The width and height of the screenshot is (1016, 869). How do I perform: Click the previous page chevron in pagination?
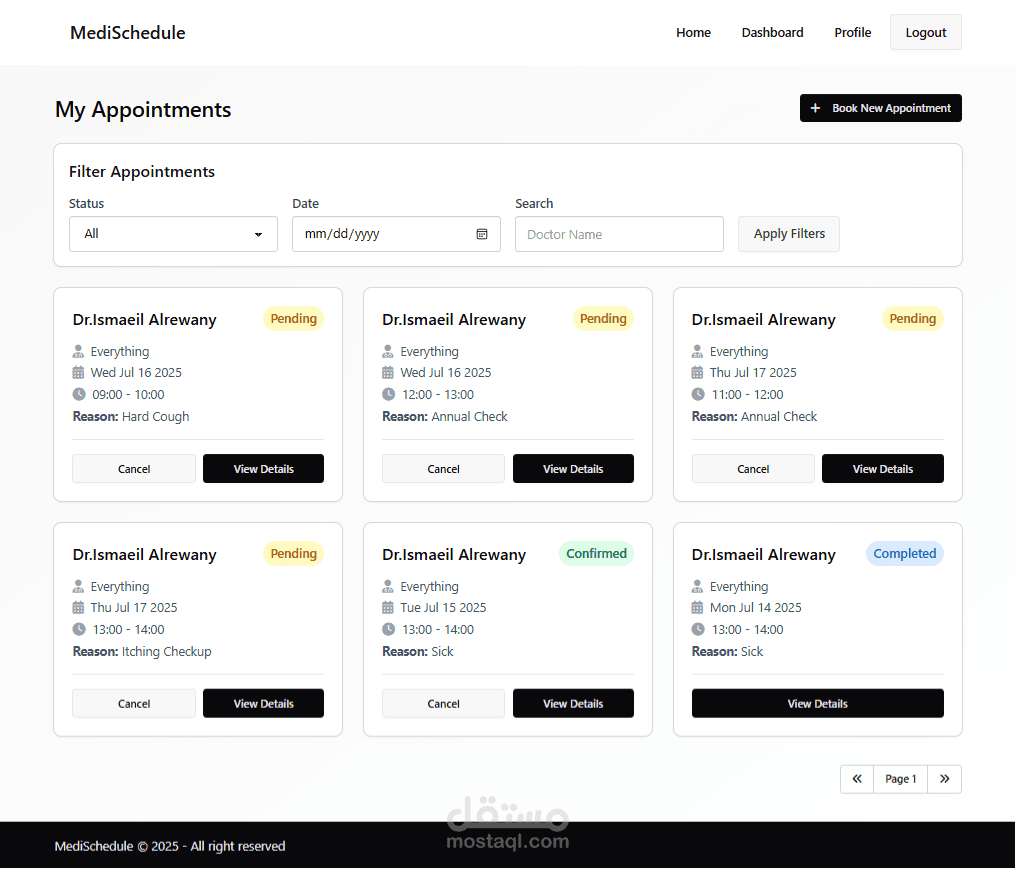click(x=856, y=779)
